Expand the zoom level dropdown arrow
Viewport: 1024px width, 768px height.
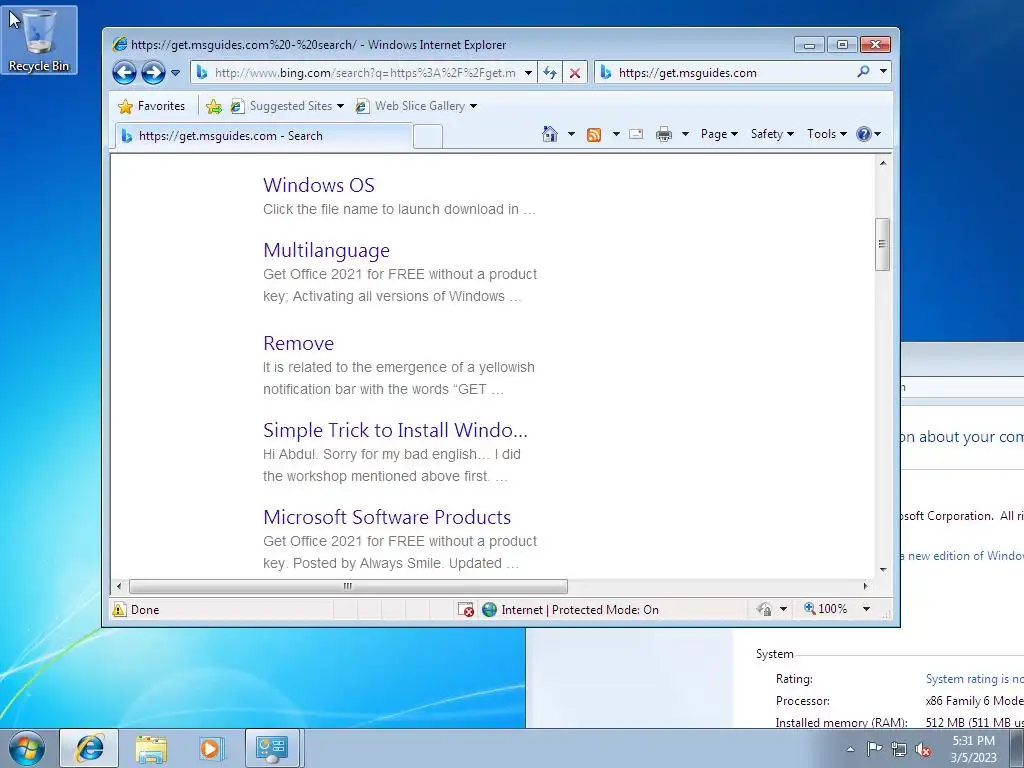click(x=866, y=609)
